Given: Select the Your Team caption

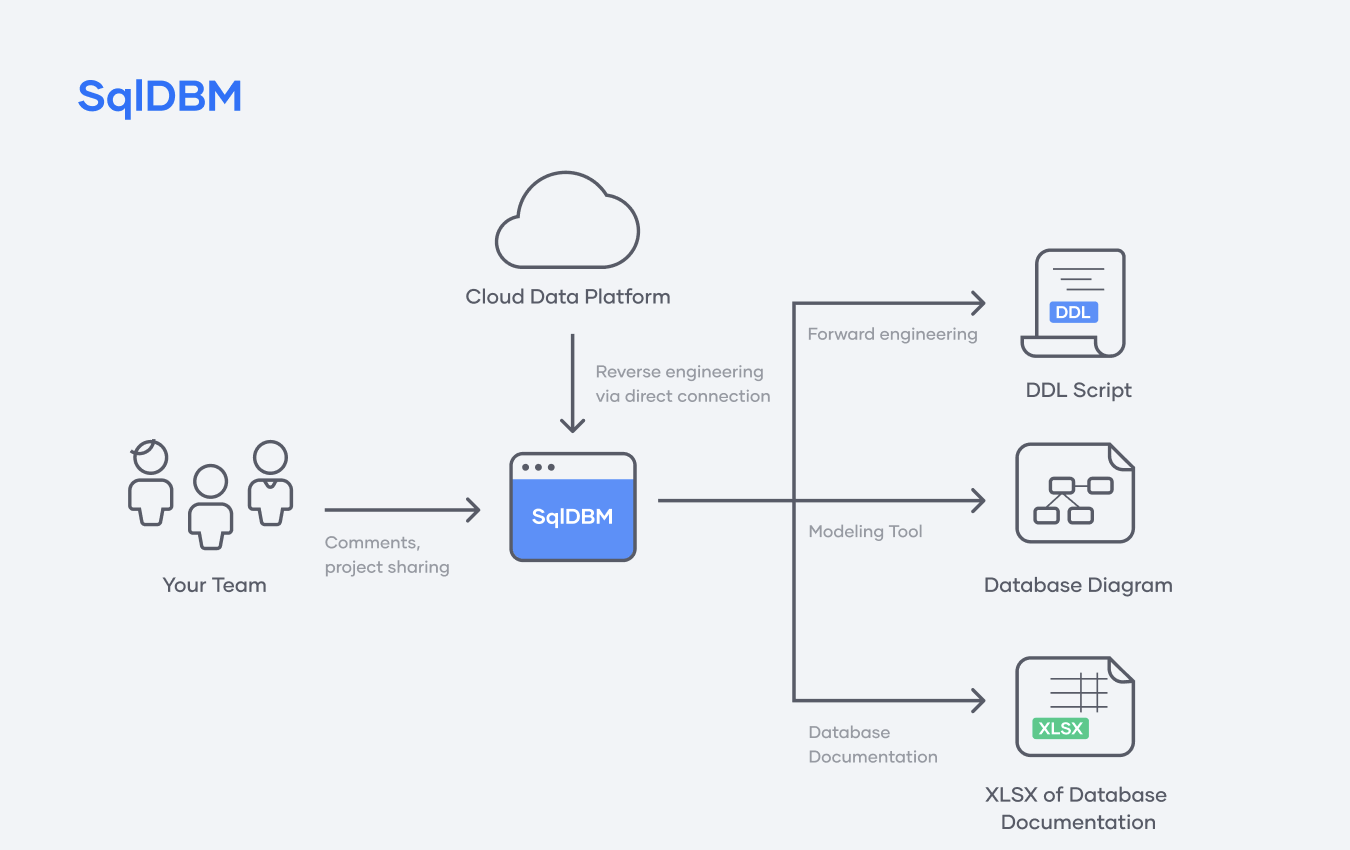Looking at the screenshot, I should click(x=214, y=585).
